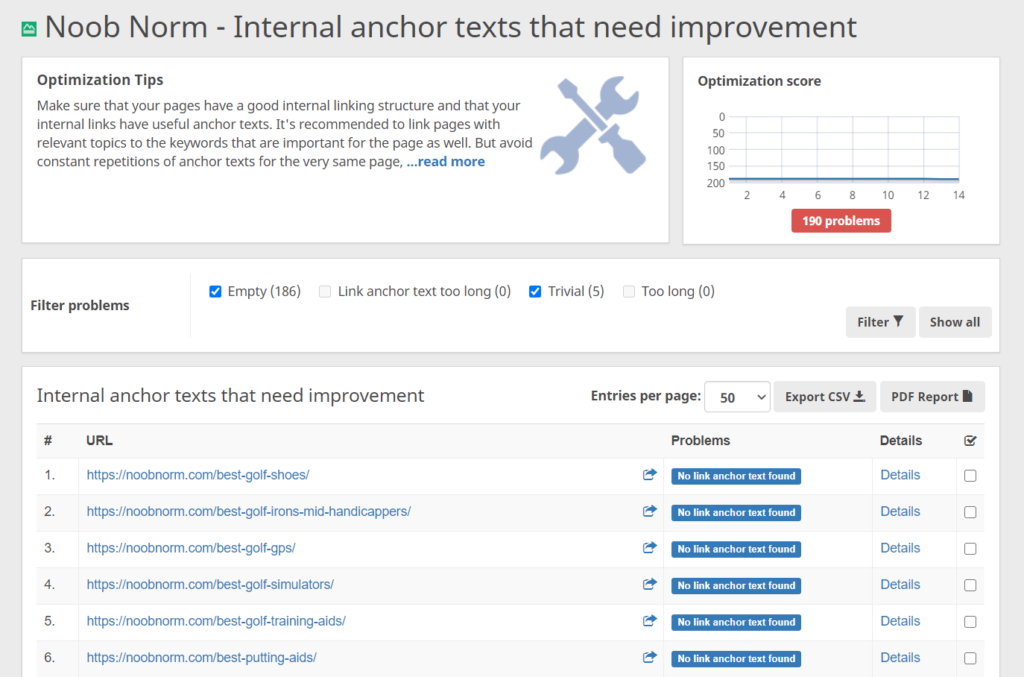The image size is (1024, 677).
Task: Open the best-golf-gps URL link
Action: 191,548
